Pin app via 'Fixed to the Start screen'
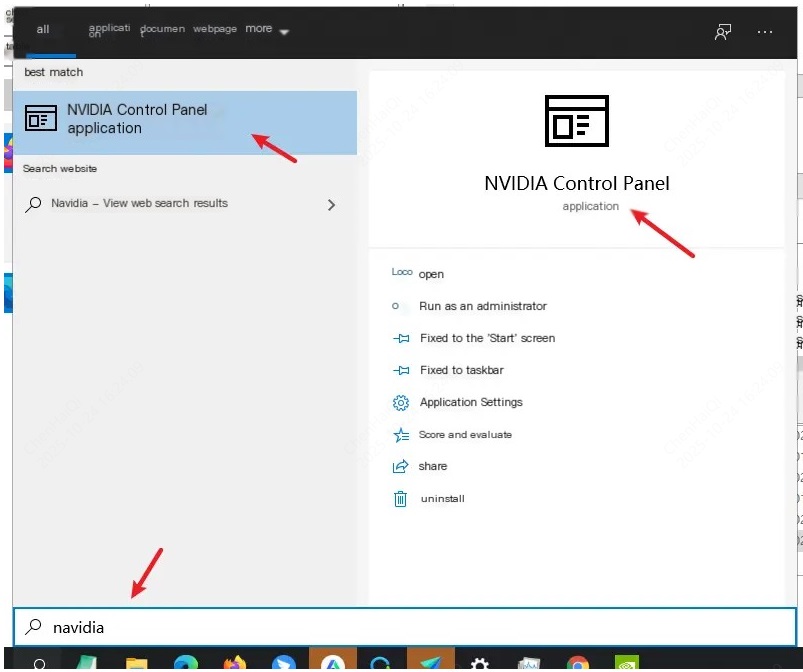803x672 pixels. [x=487, y=338]
